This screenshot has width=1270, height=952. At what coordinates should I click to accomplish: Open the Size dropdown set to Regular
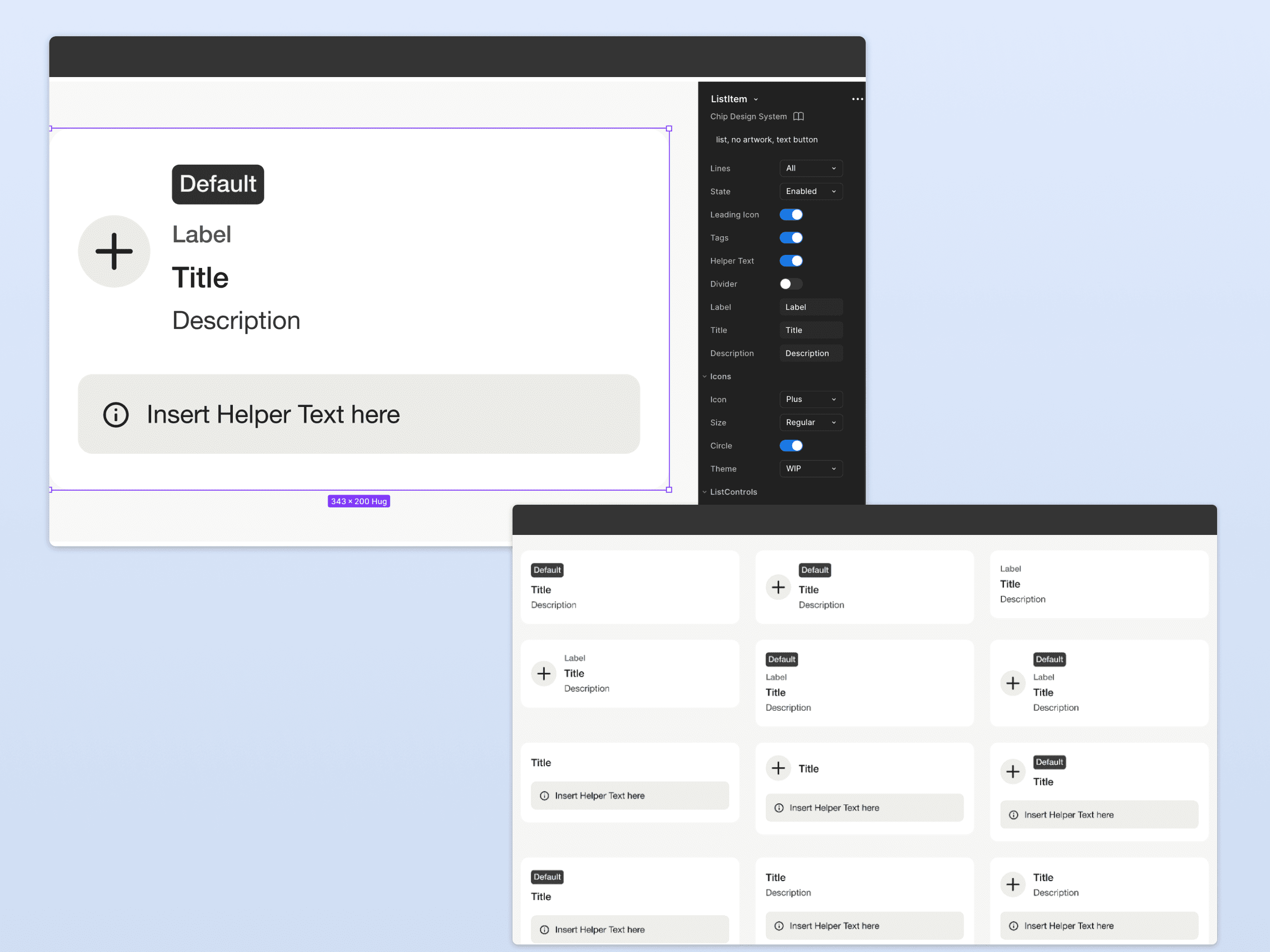click(x=811, y=422)
